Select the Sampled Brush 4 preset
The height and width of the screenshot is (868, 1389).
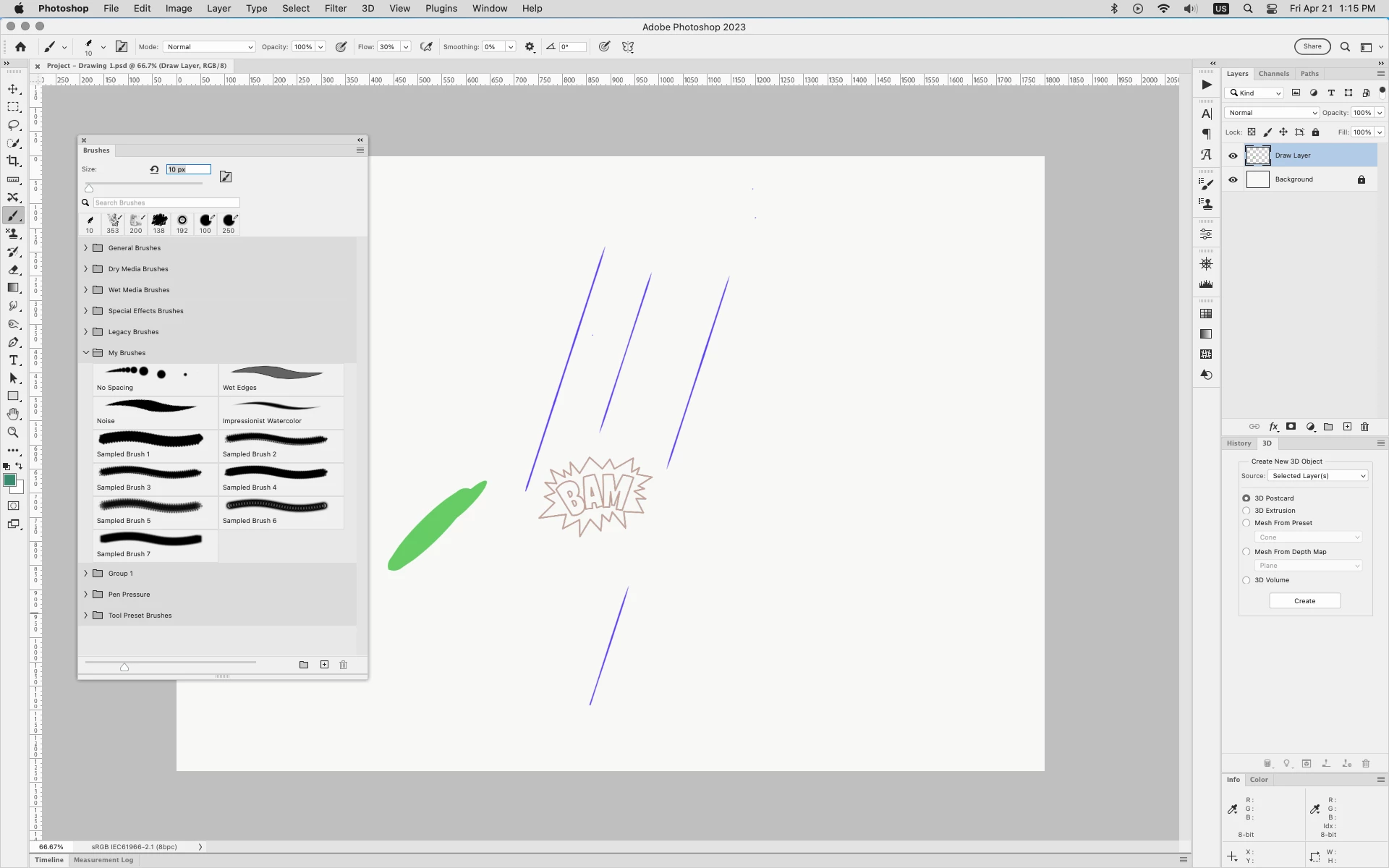pos(281,478)
